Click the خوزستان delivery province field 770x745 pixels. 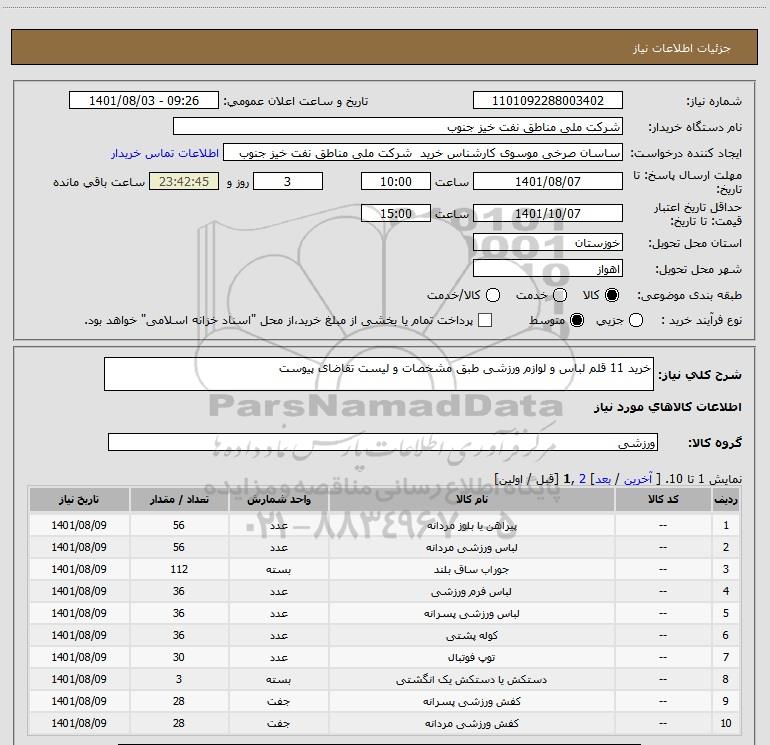point(547,243)
